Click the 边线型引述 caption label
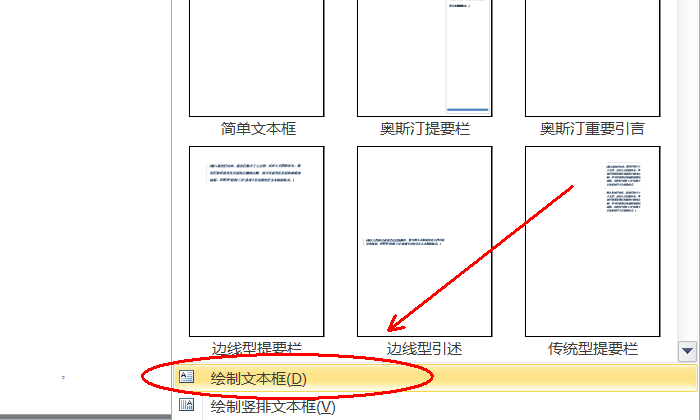The image size is (700, 420). tap(425, 349)
